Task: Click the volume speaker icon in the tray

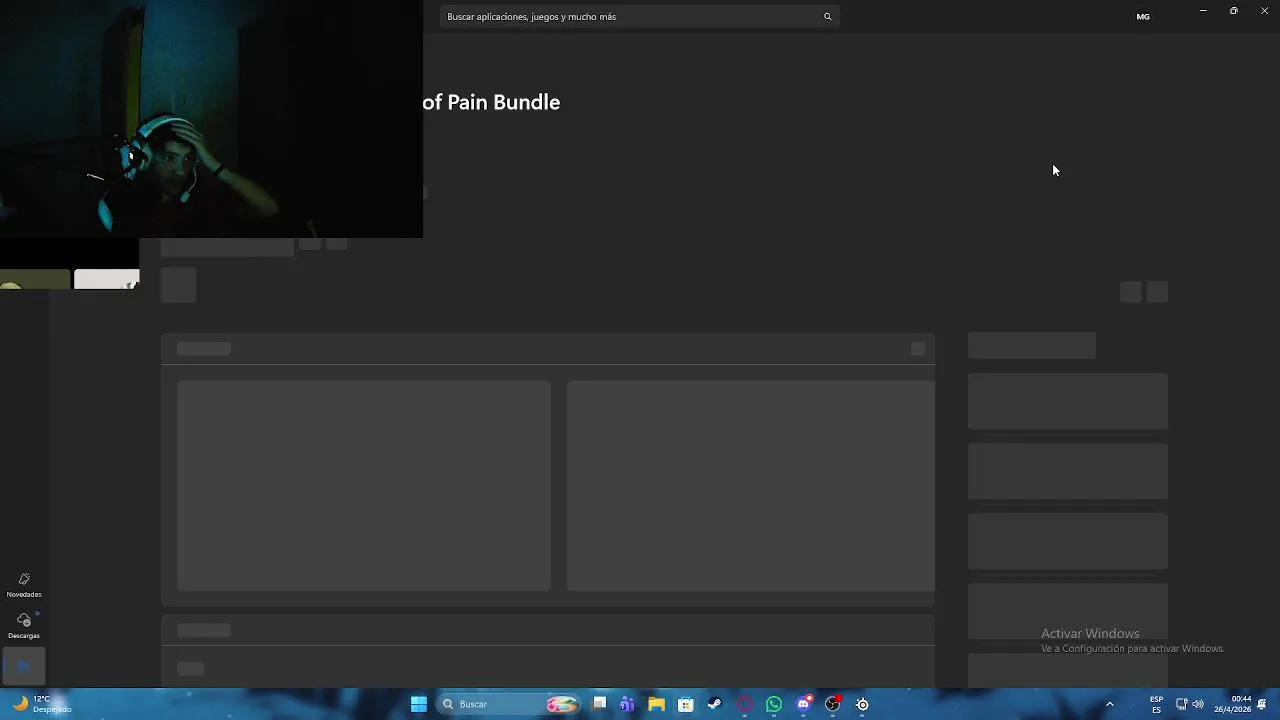Action: click(1198, 704)
